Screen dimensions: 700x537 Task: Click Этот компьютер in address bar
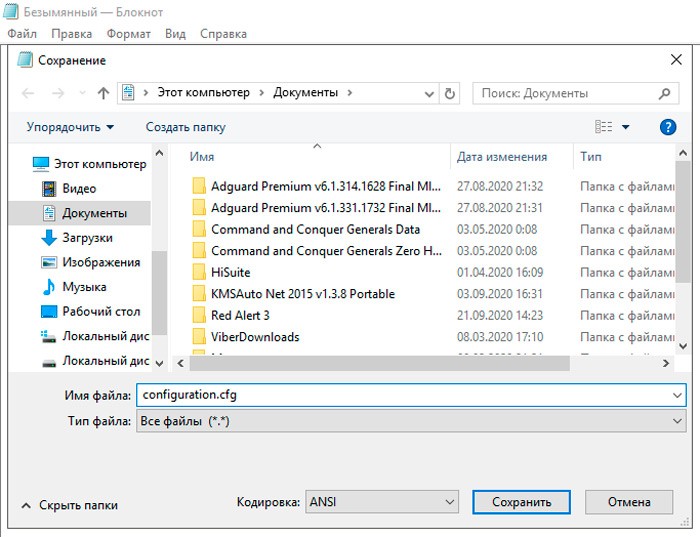(x=203, y=93)
